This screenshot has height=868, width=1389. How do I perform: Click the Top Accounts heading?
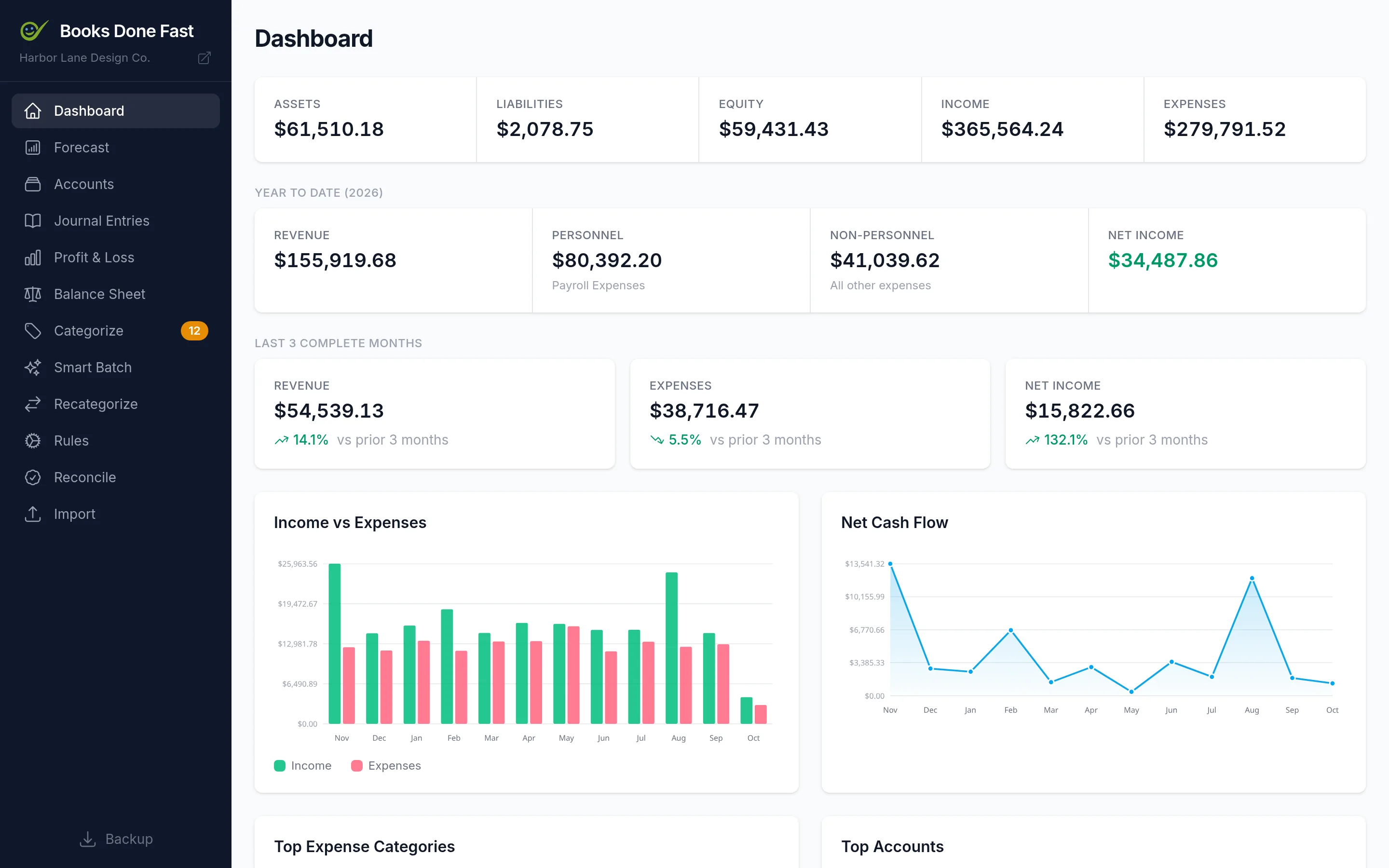point(893,847)
